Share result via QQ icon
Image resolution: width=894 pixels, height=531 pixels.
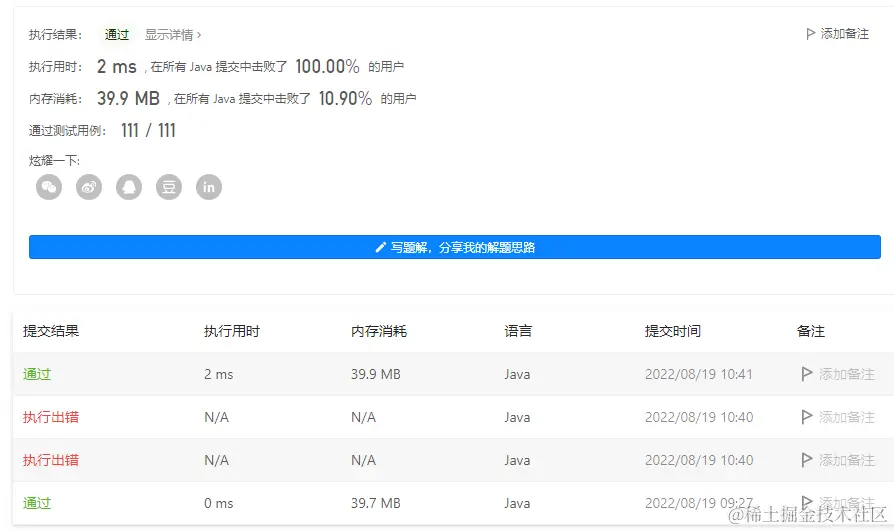coord(129,187)
